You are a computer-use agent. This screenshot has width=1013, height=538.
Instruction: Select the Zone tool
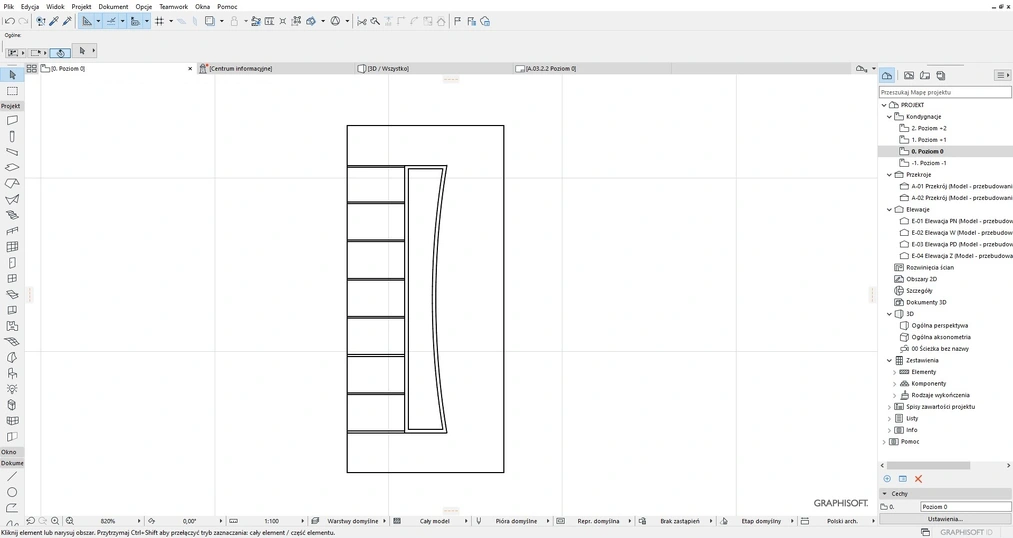[x=12, y=326]
